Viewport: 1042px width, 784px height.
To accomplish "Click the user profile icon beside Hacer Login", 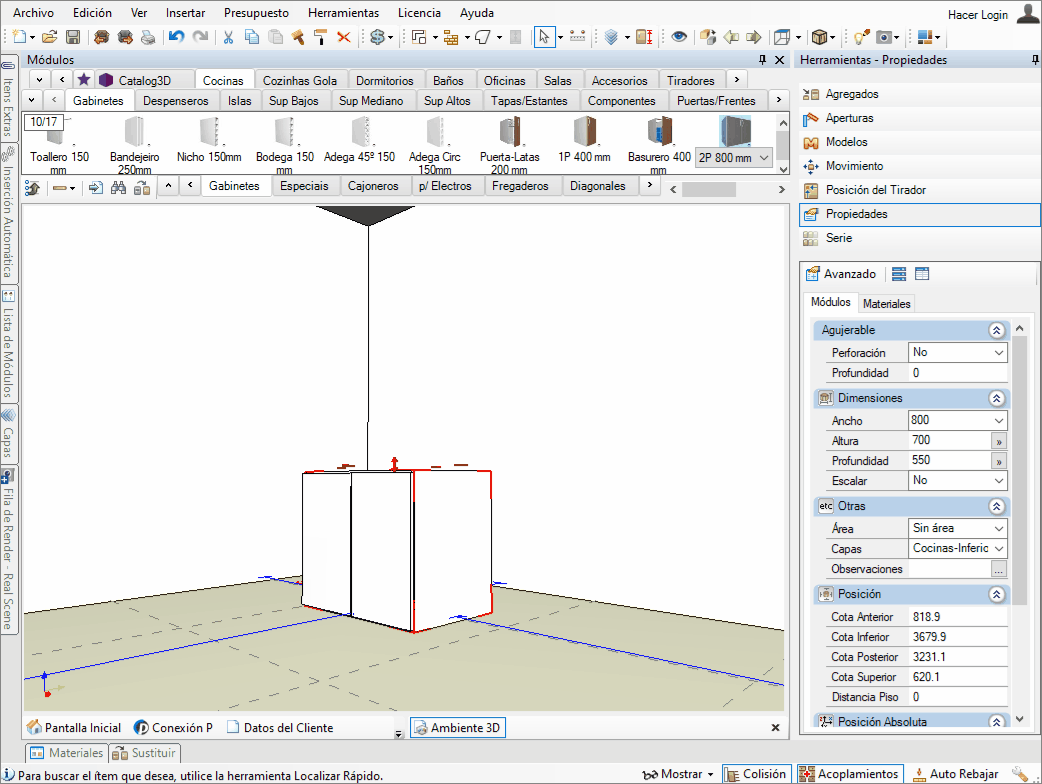I will [1028, 14].
